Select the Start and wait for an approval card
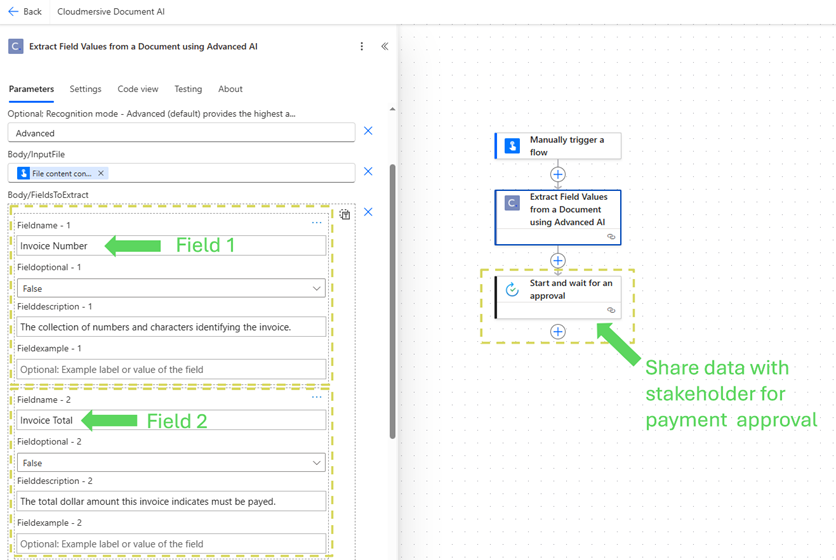 (x=558, y=297)
